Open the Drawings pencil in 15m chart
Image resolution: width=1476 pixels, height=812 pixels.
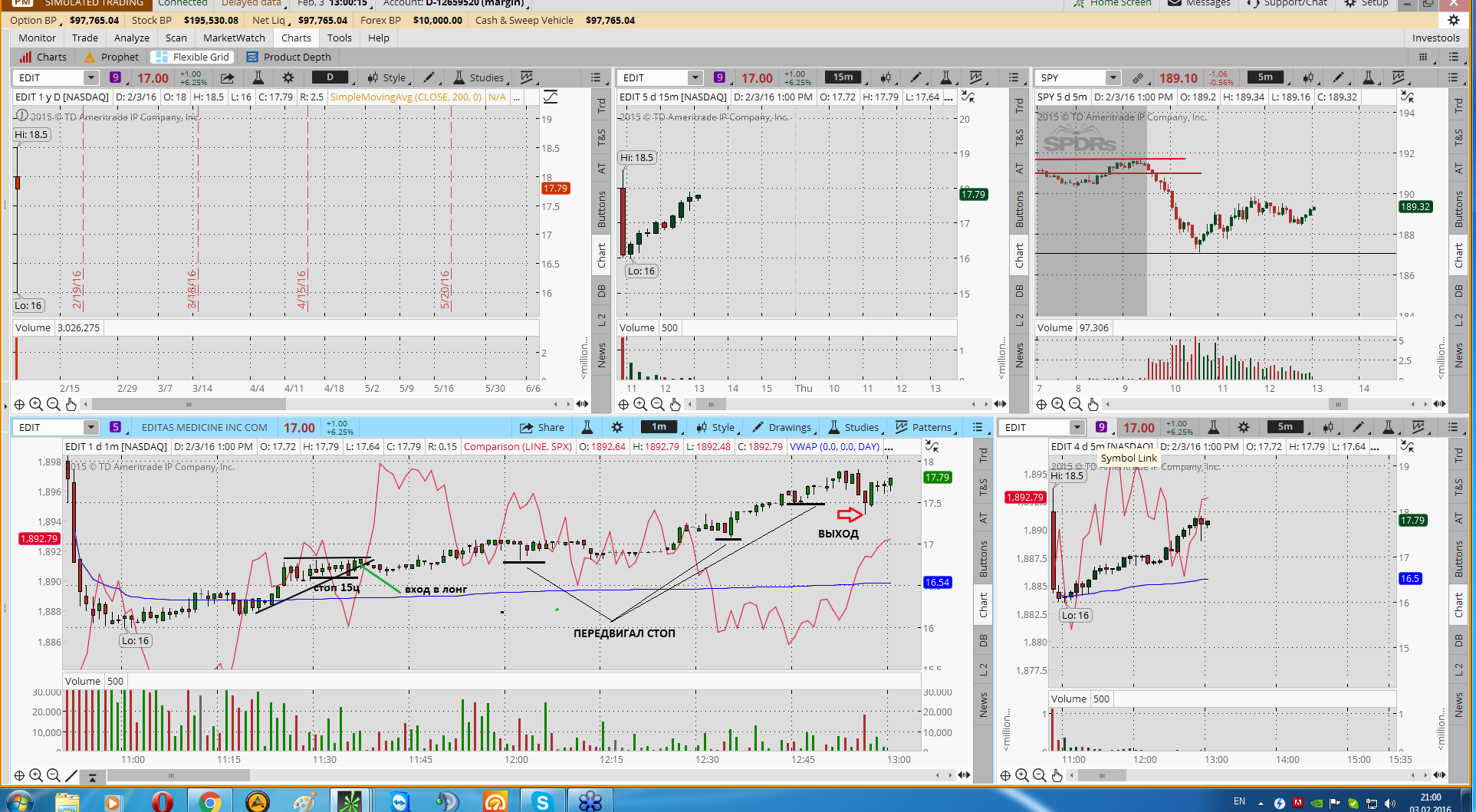916,77
